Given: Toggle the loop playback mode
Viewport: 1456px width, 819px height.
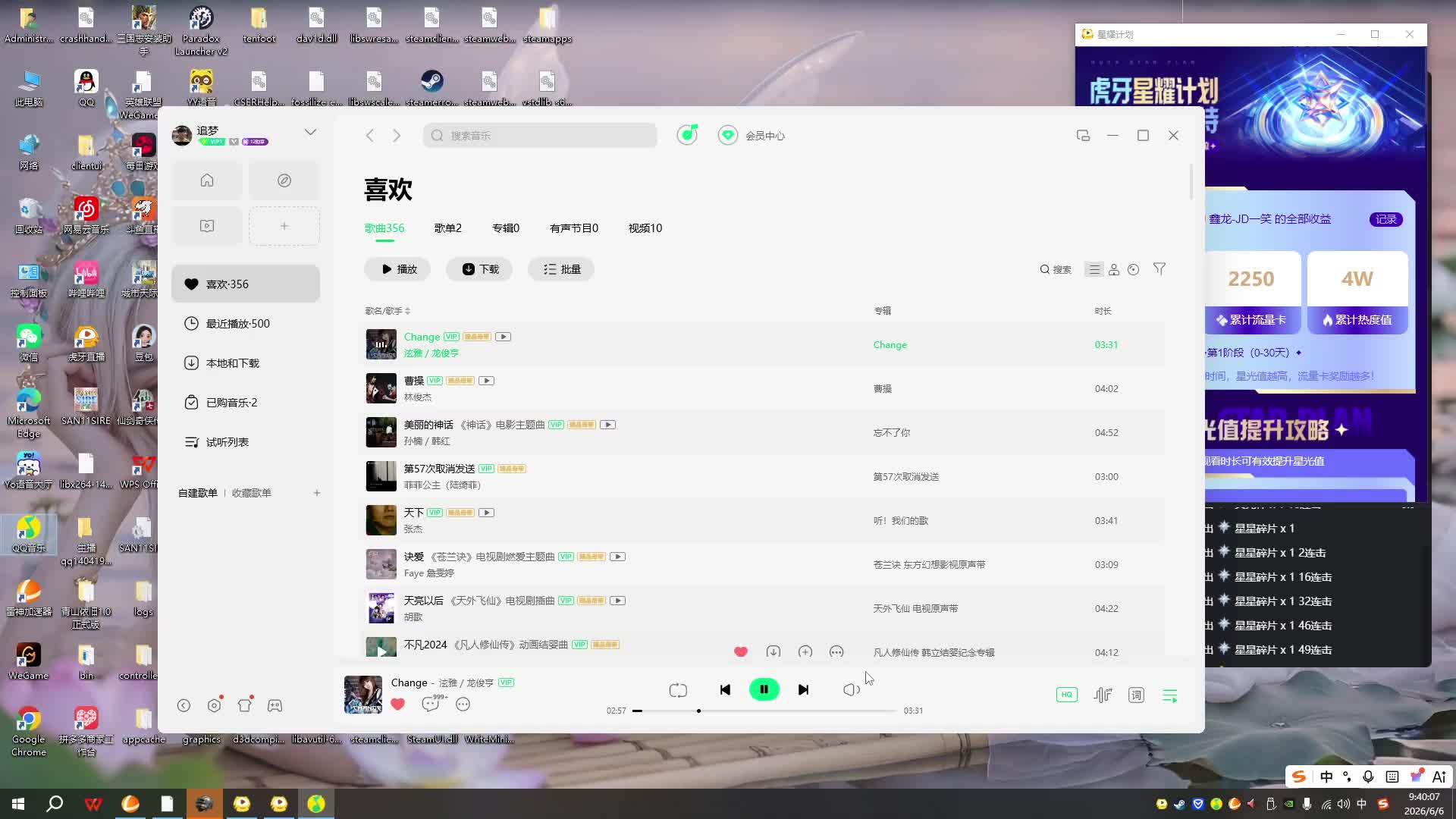Looking at the screenshot, I should tap(678, 690).
